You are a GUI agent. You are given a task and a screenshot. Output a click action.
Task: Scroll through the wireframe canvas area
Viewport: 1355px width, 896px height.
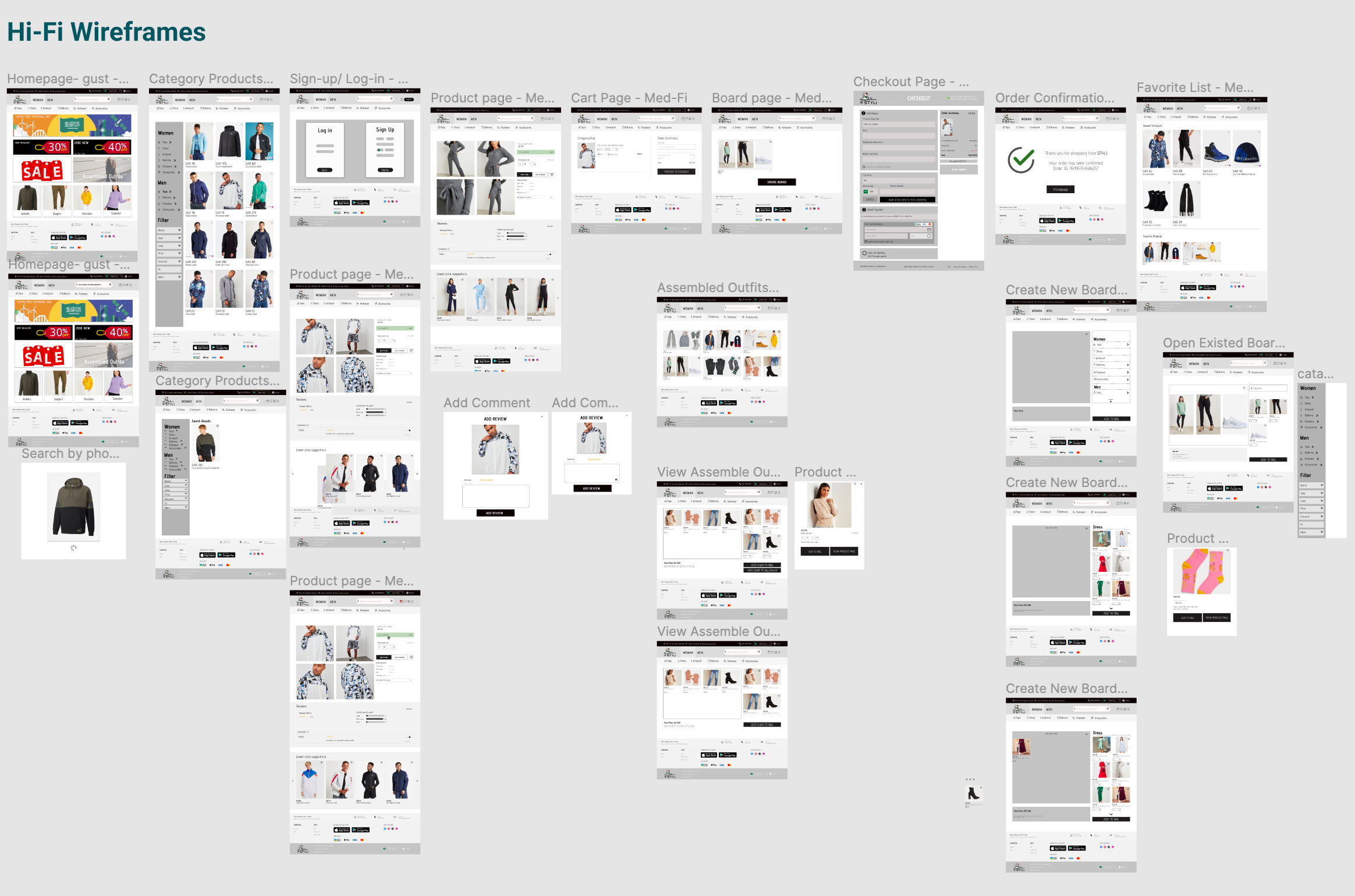677,448
